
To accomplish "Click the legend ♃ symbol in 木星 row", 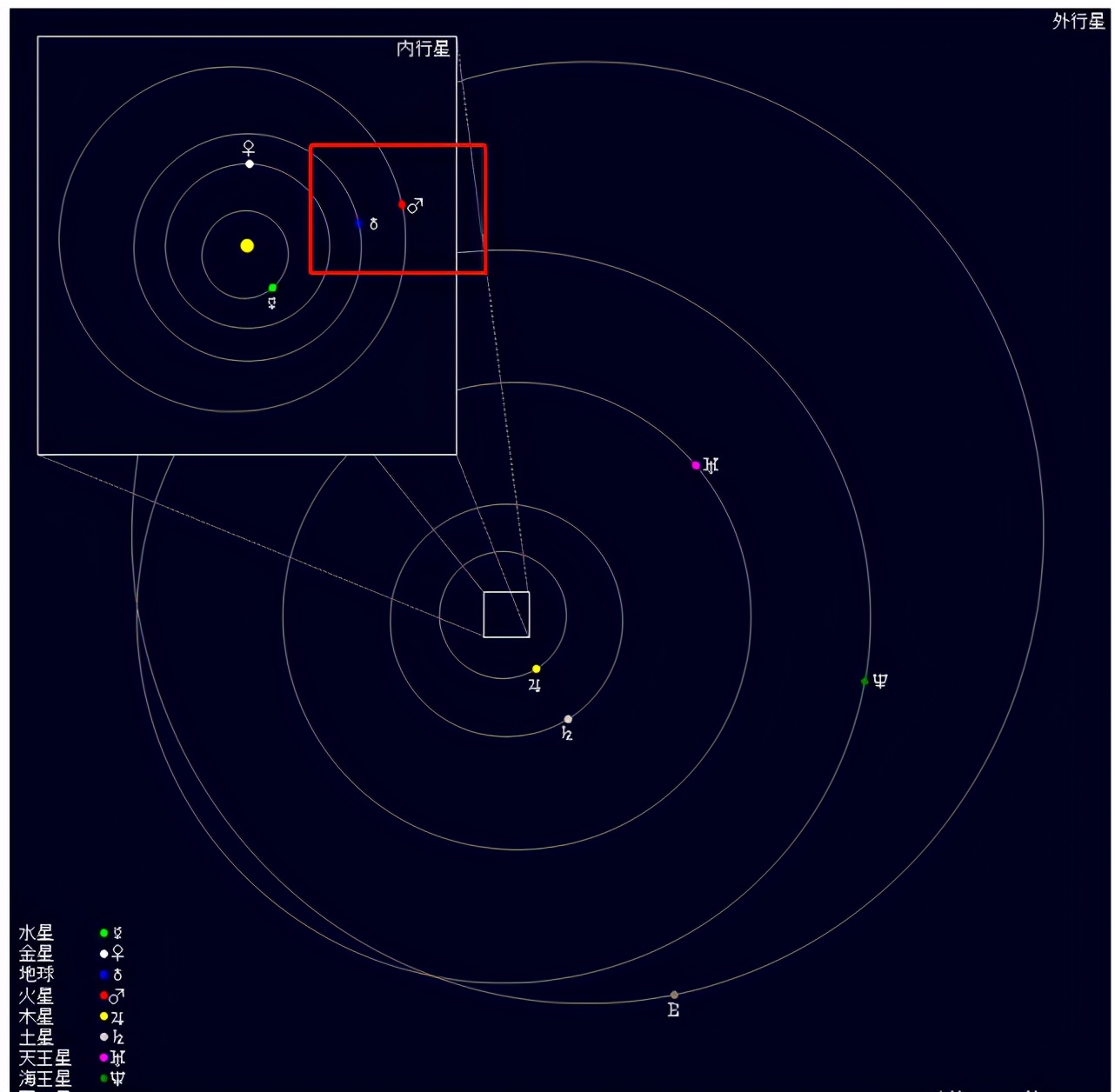I will 117,1016.
